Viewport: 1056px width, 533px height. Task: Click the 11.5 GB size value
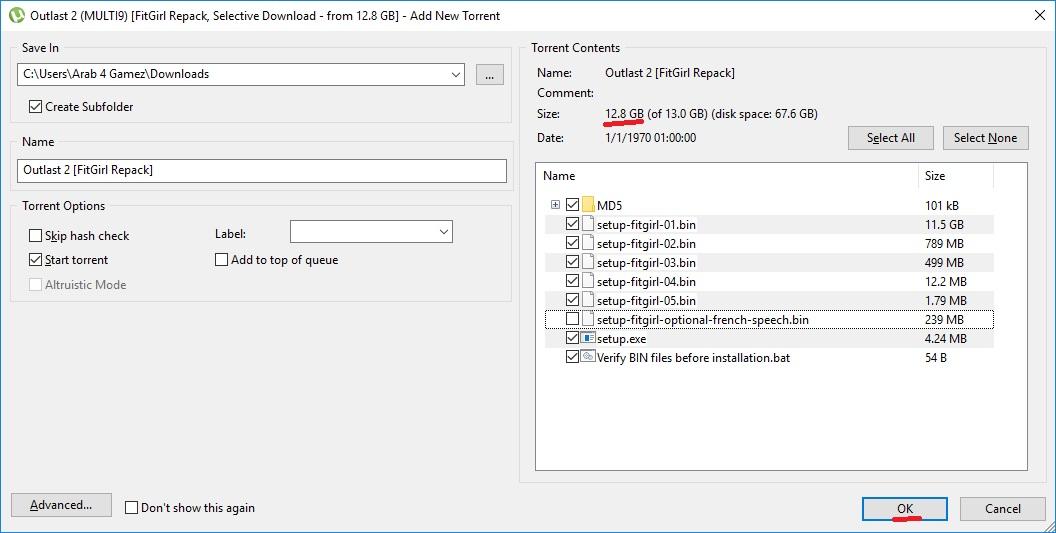coord(944,224)
